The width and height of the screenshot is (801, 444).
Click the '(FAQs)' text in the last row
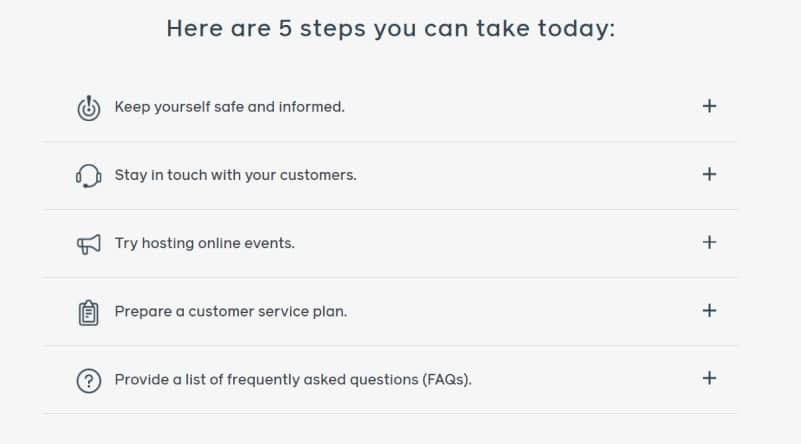pyautogui.click(x=446, y=380)
